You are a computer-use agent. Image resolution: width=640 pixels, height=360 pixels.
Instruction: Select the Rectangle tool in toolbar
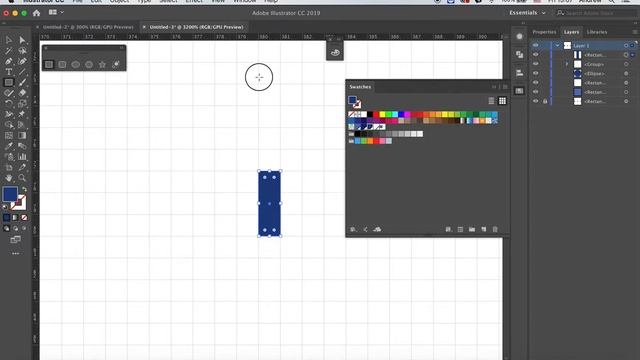click(x=9, y=82)
